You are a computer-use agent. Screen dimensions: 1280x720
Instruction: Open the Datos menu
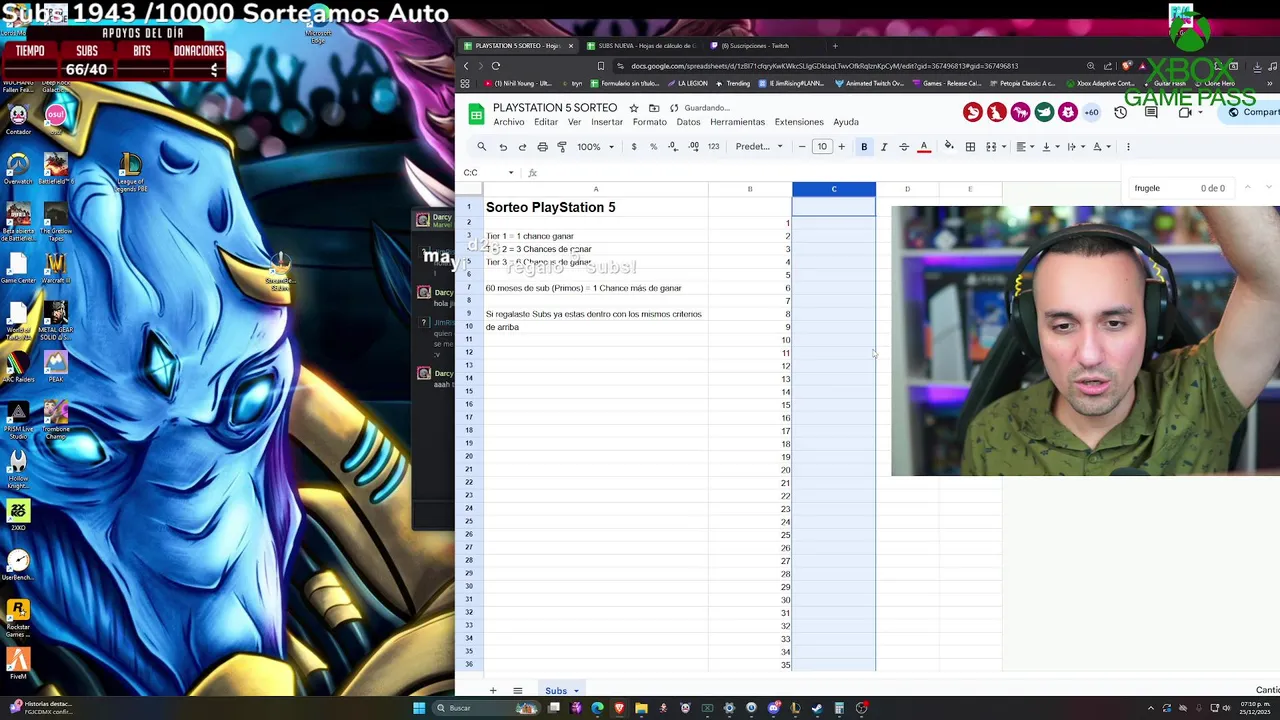tap(688, 122)
